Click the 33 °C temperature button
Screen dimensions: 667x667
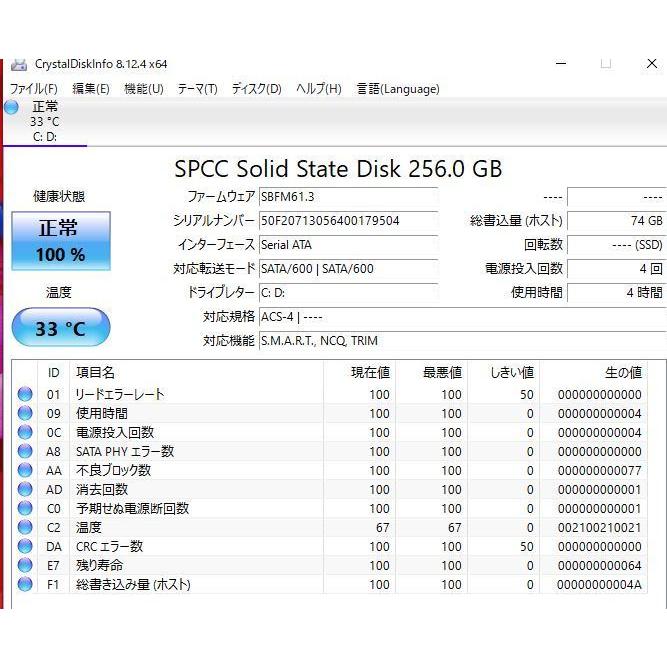(60, 328)
